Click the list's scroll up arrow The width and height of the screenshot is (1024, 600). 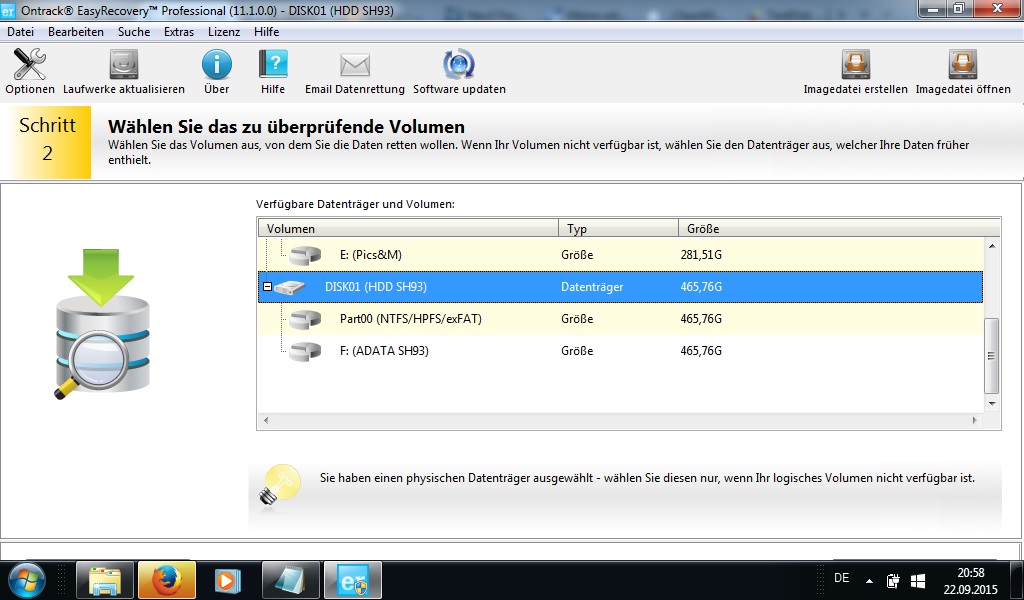pyautogui.click(x=992, y=246)
